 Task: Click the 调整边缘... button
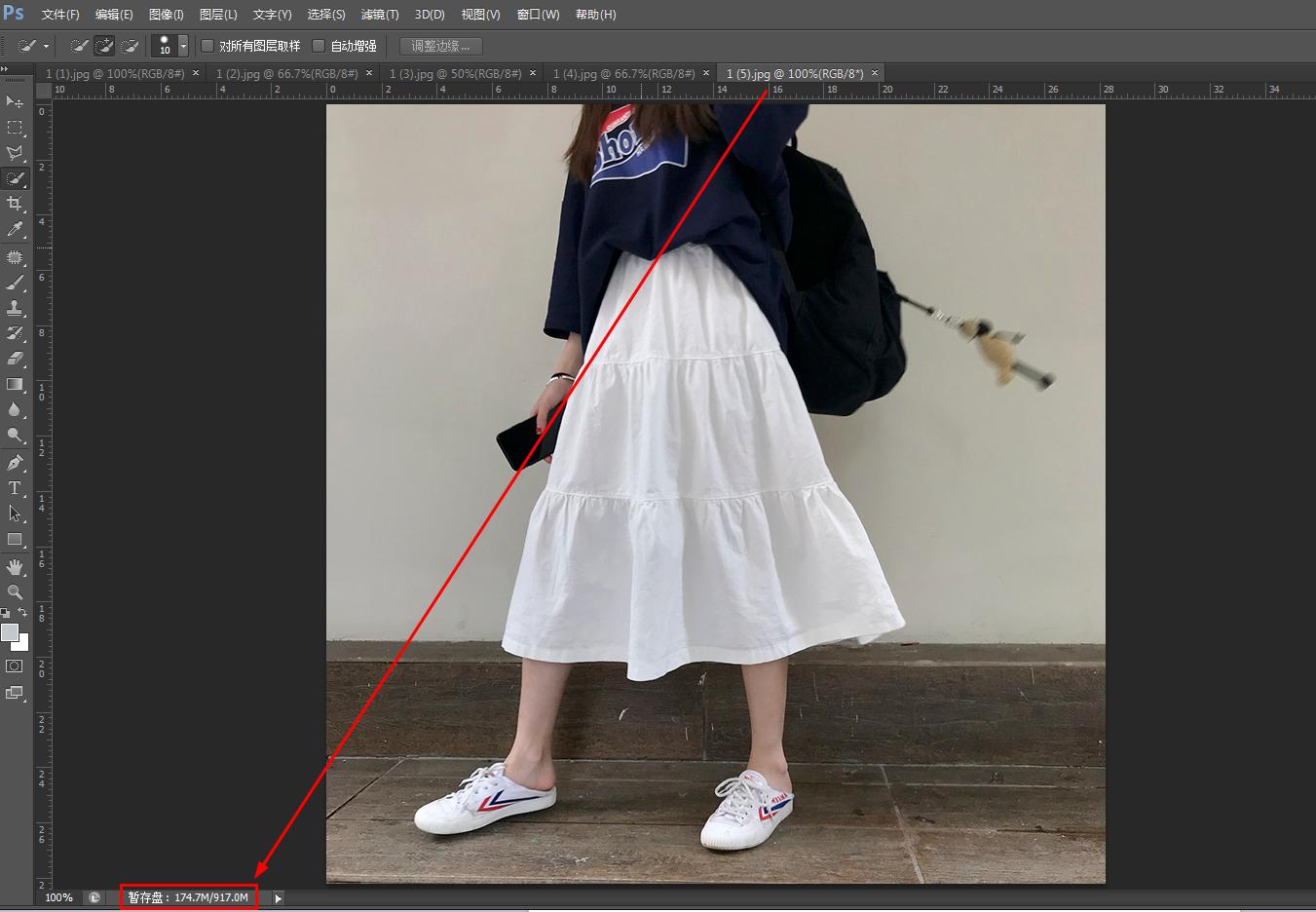coord(440,46)
